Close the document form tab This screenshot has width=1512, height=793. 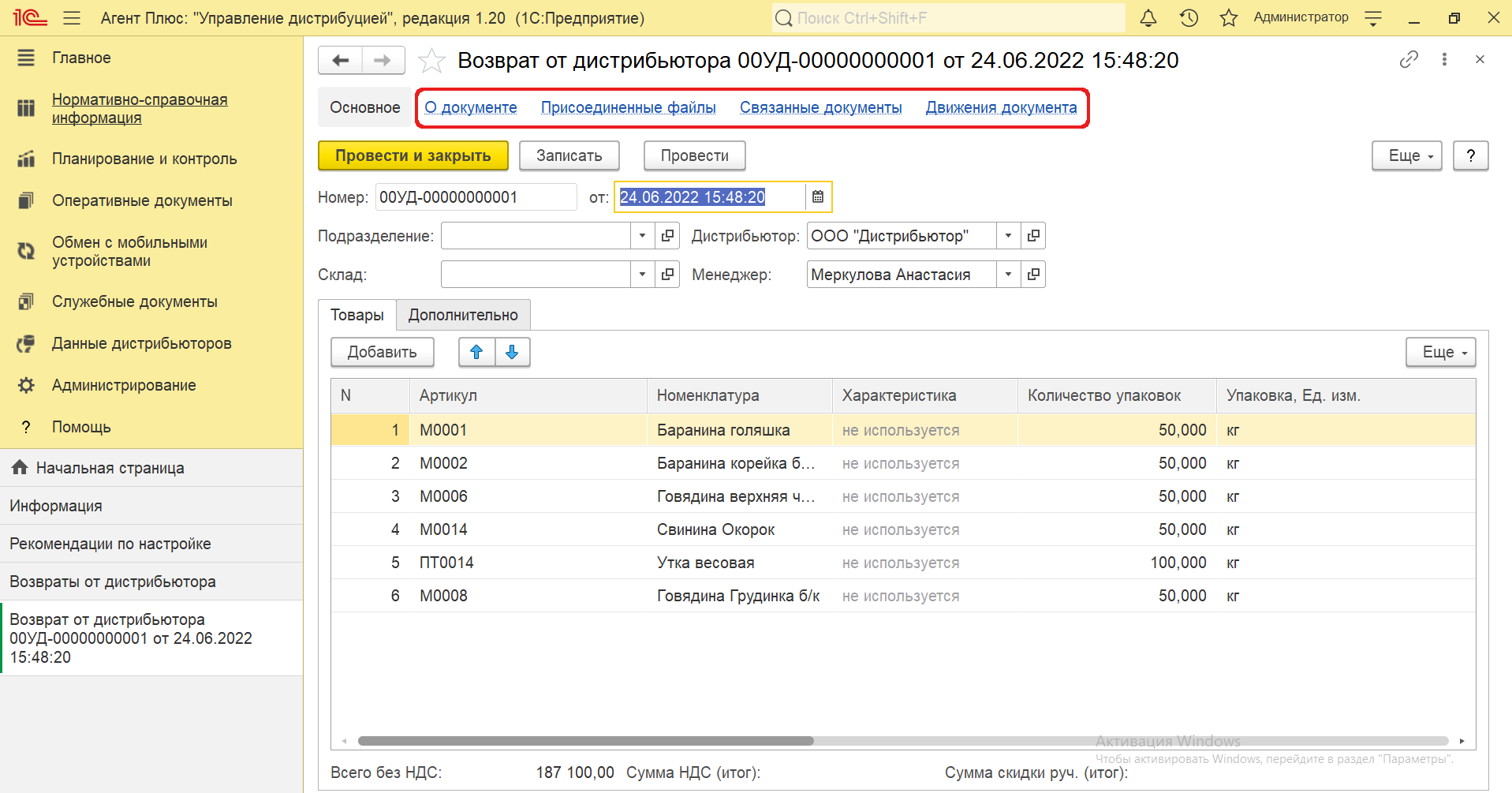(x=1480, y=59)
